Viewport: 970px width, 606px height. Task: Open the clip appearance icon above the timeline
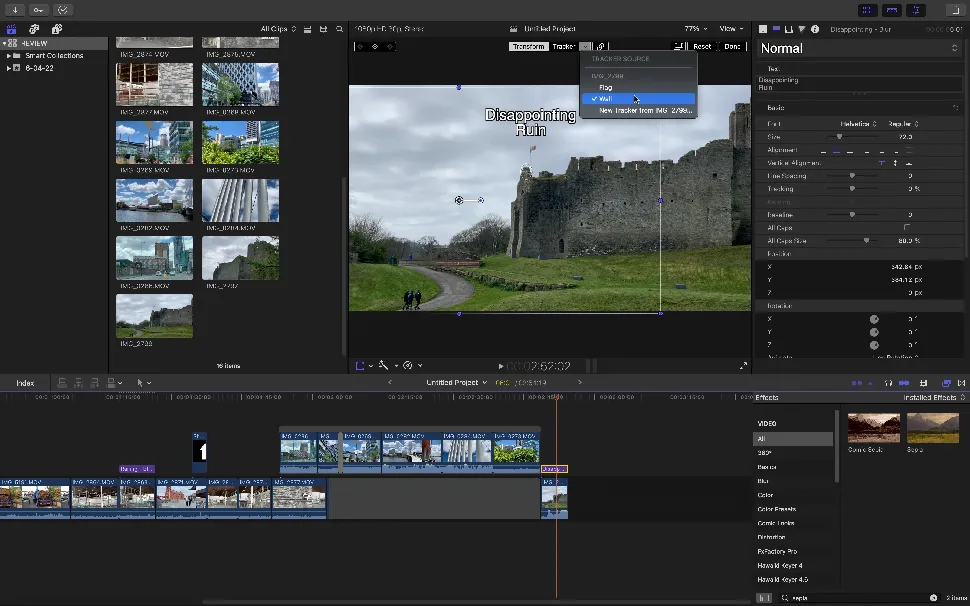(922, 382)
